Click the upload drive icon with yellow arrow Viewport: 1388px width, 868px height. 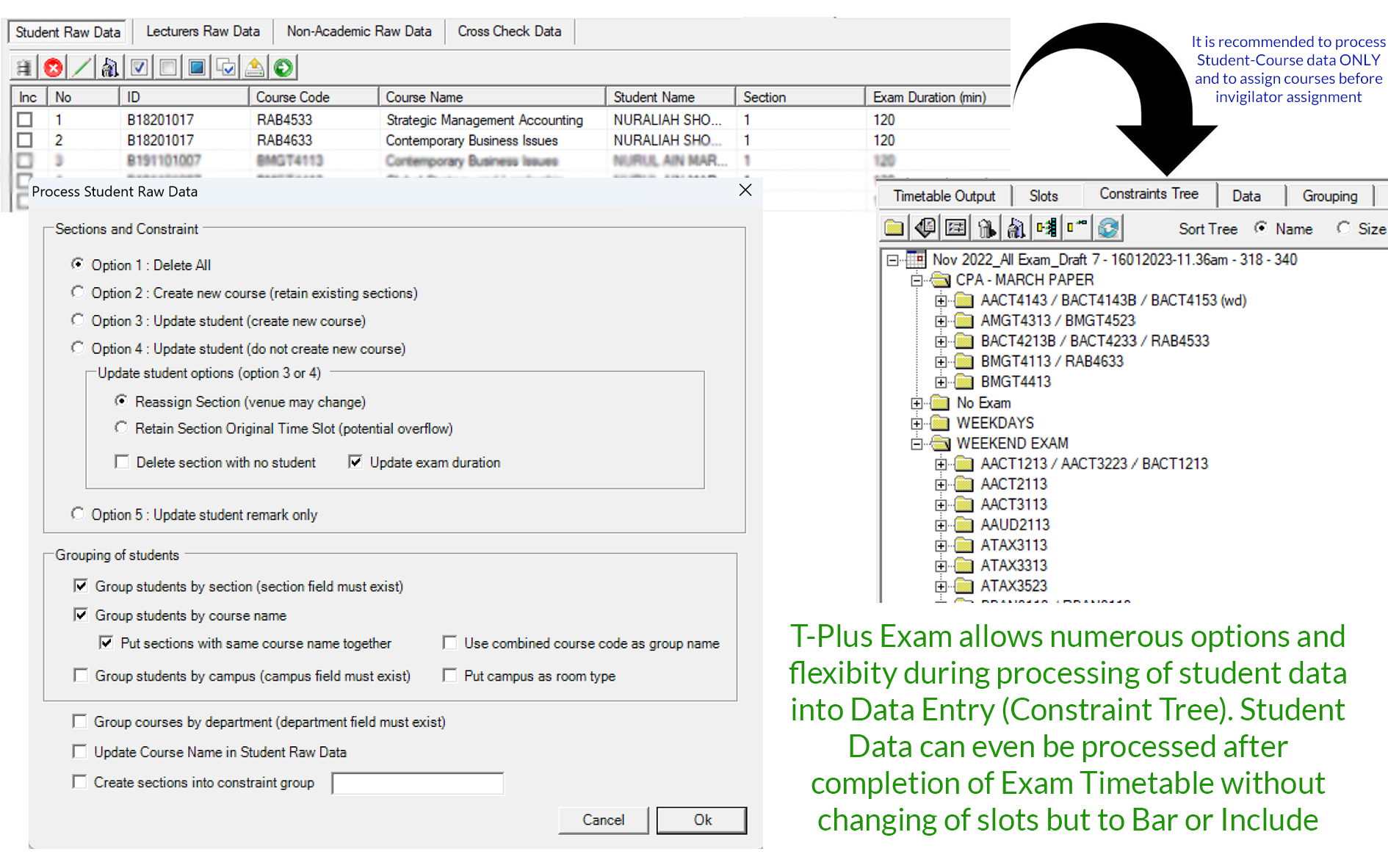pyautogui.click(x=254, y=68)
